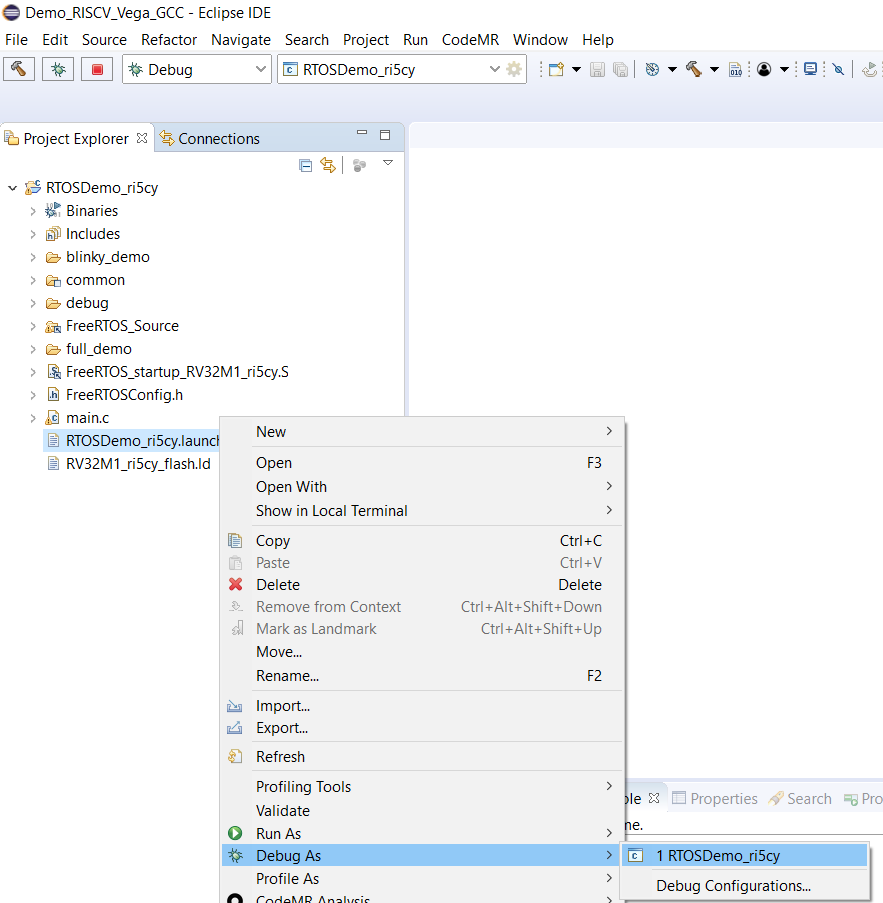
Task: Toggle Skip All Breakpoints icon
Action: pos(839,70)
